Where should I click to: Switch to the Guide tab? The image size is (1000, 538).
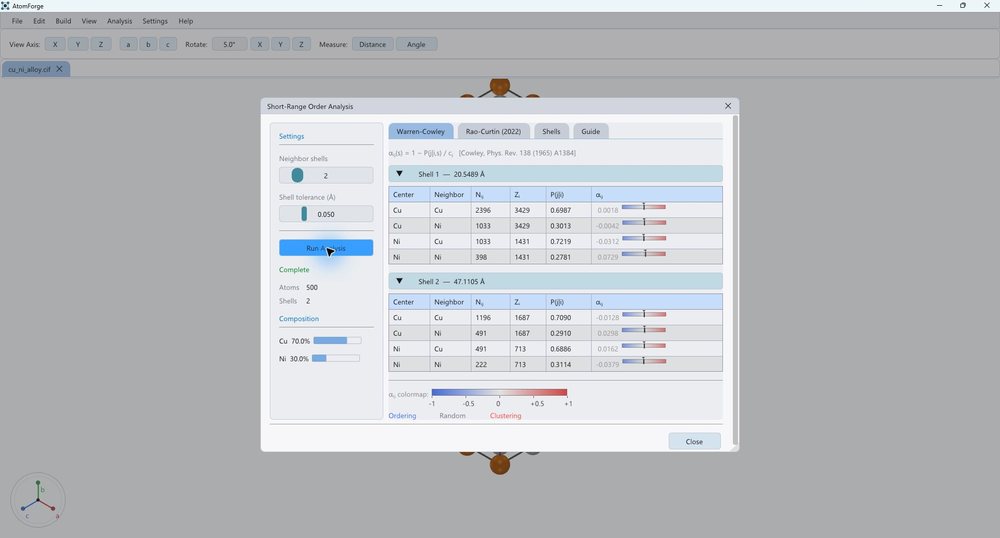tap(591, 131)
